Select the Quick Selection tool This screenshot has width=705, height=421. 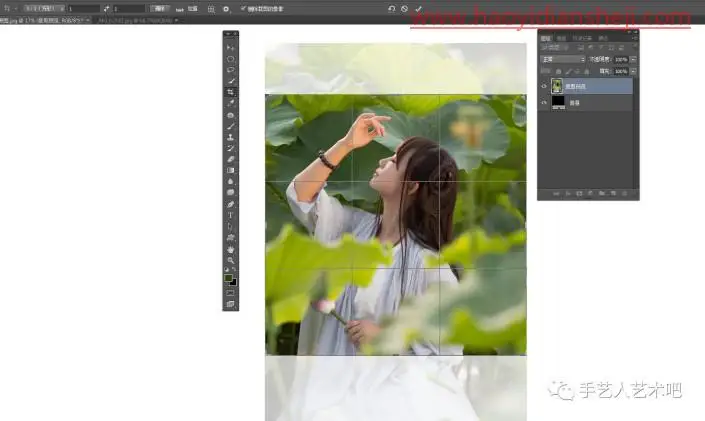pos(231,81)
